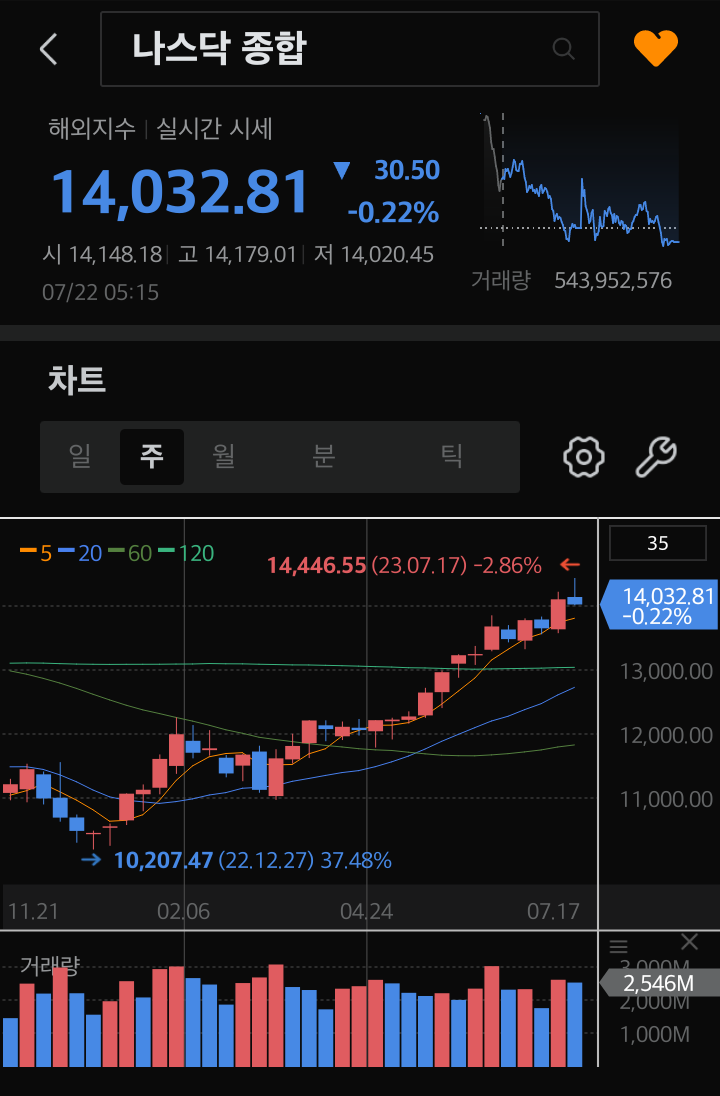720x1096 pixels.
Task: Click the 11,000.00 price axis label
Action: [x=666, y=799]
